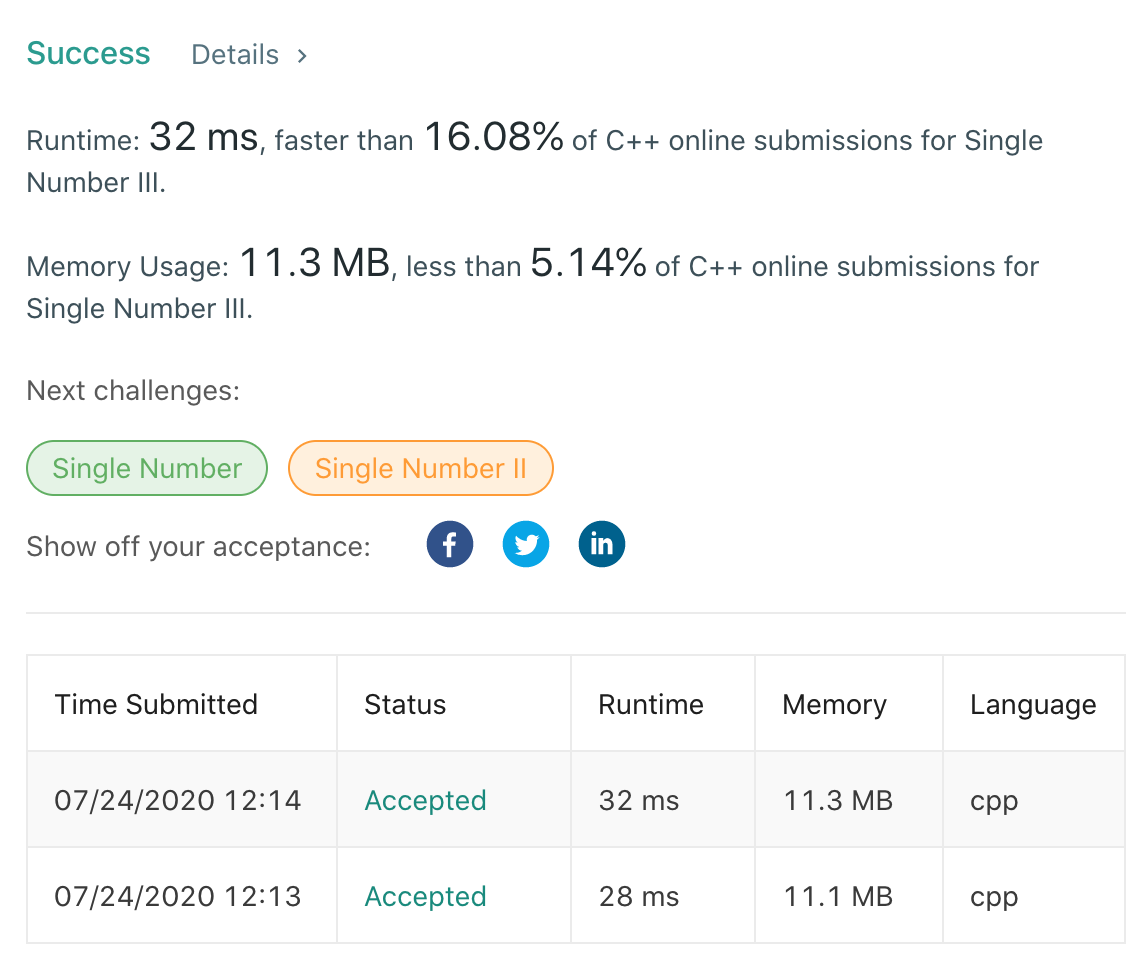Viewport: 1130px width, 964px height.
Task: Open the Single Number II challenge
Action: pyautogui.click(x=420, y=467)
